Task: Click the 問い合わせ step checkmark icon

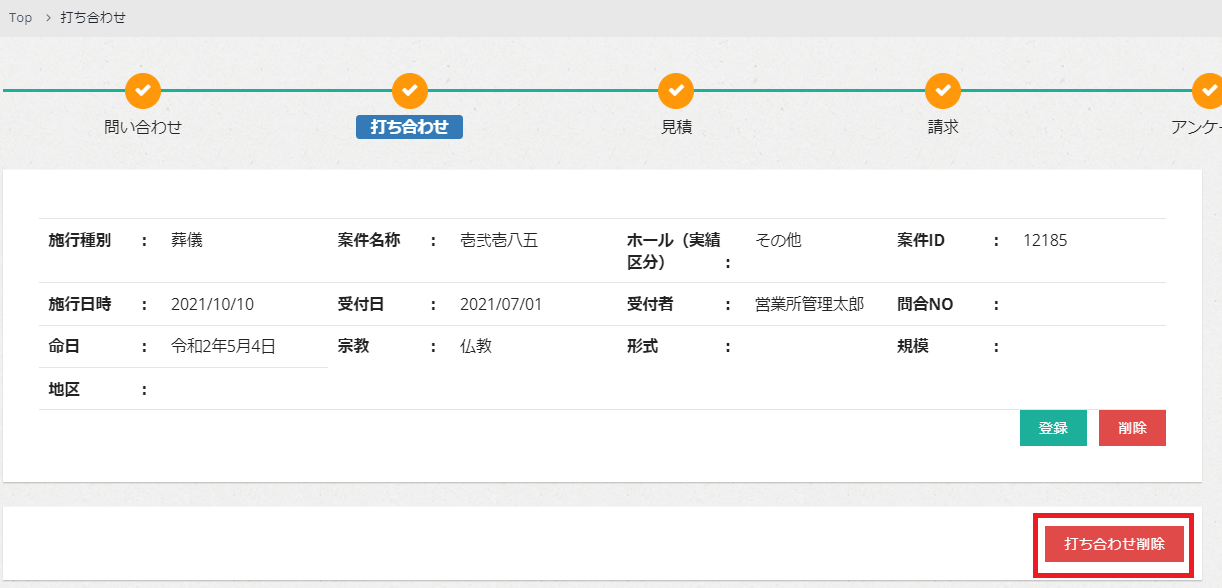Action: pyautogui.click(x=143, y=91)
